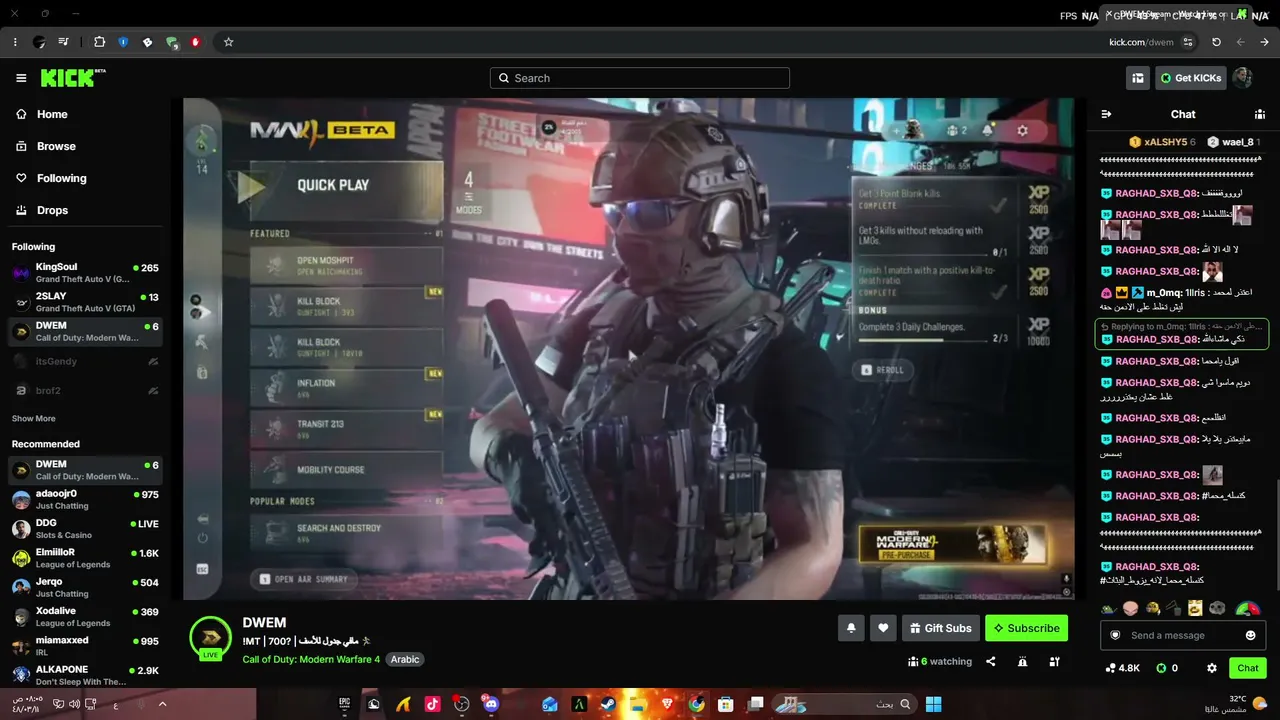Open Epic Games Launcher from the taskbar
Screen dimensions: 1280x720
coord(344,704)
